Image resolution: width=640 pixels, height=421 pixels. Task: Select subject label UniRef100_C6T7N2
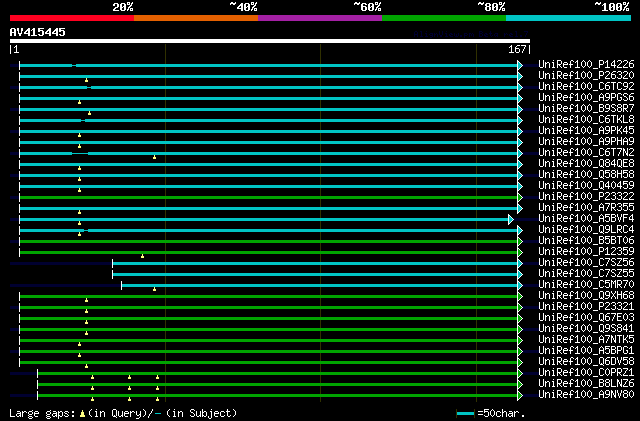pyautogui.click(x=586, y=153)
